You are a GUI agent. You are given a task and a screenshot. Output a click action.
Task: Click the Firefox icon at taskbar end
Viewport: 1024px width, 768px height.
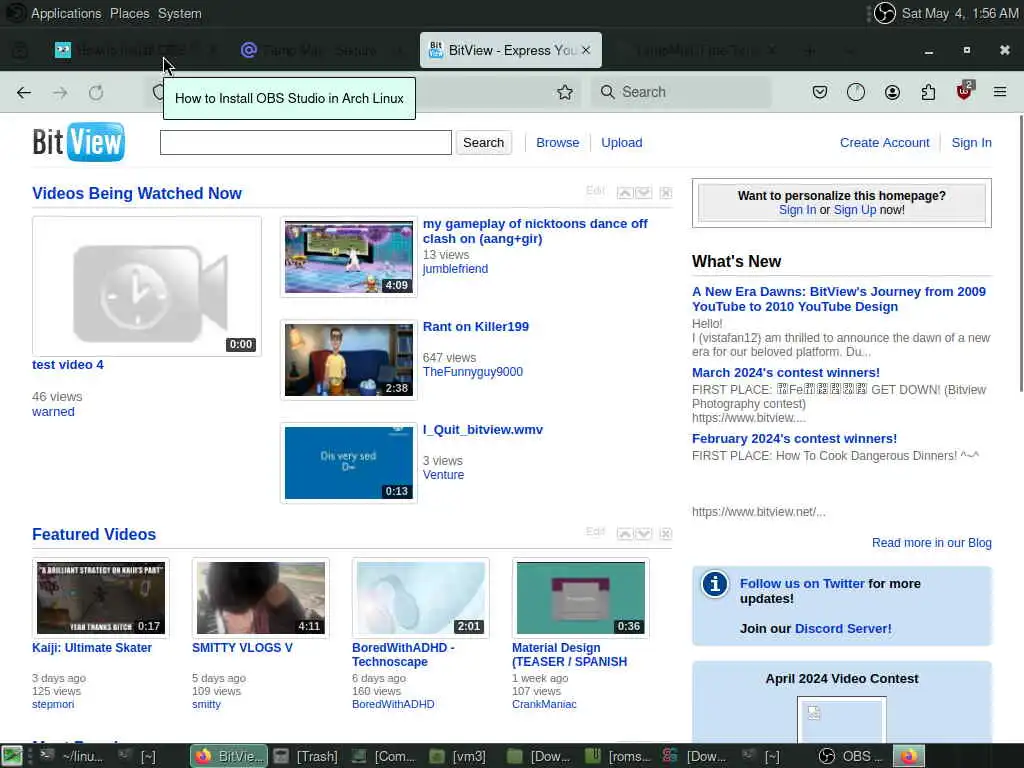click(x=909, y=756)
